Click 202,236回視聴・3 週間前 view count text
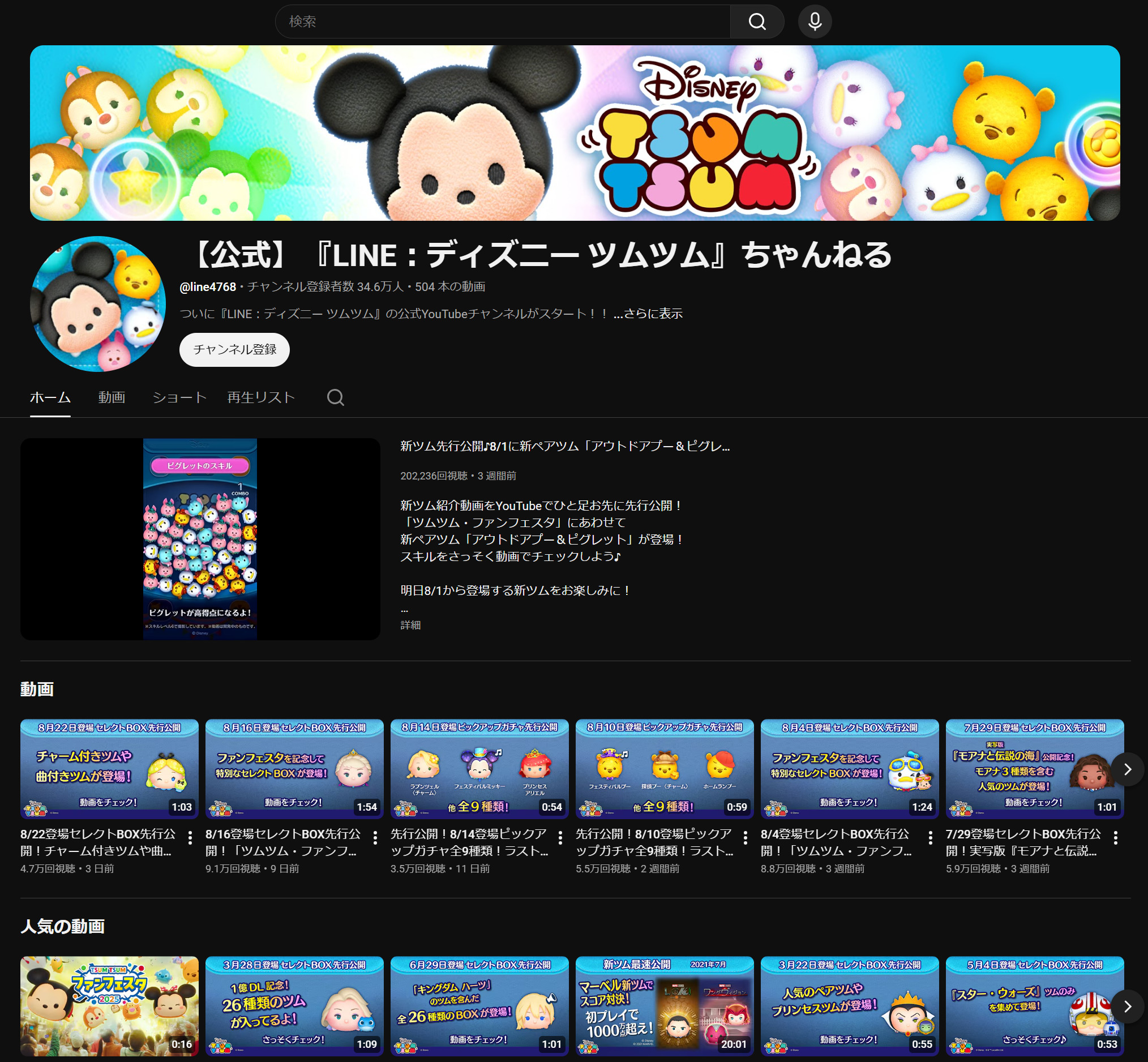Viewport: 1148px width, 1062px height. coord(458,476)
